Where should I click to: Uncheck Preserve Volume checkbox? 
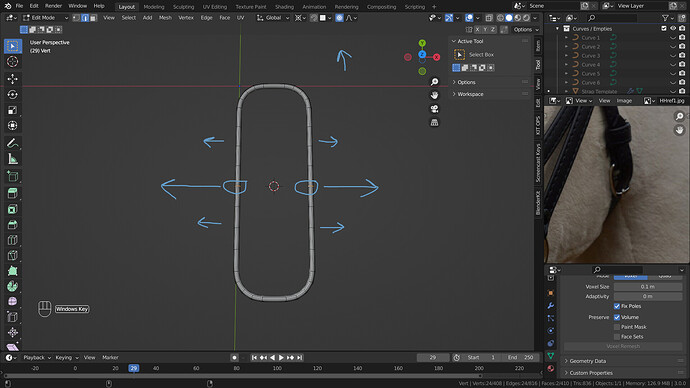click(617, 317)
